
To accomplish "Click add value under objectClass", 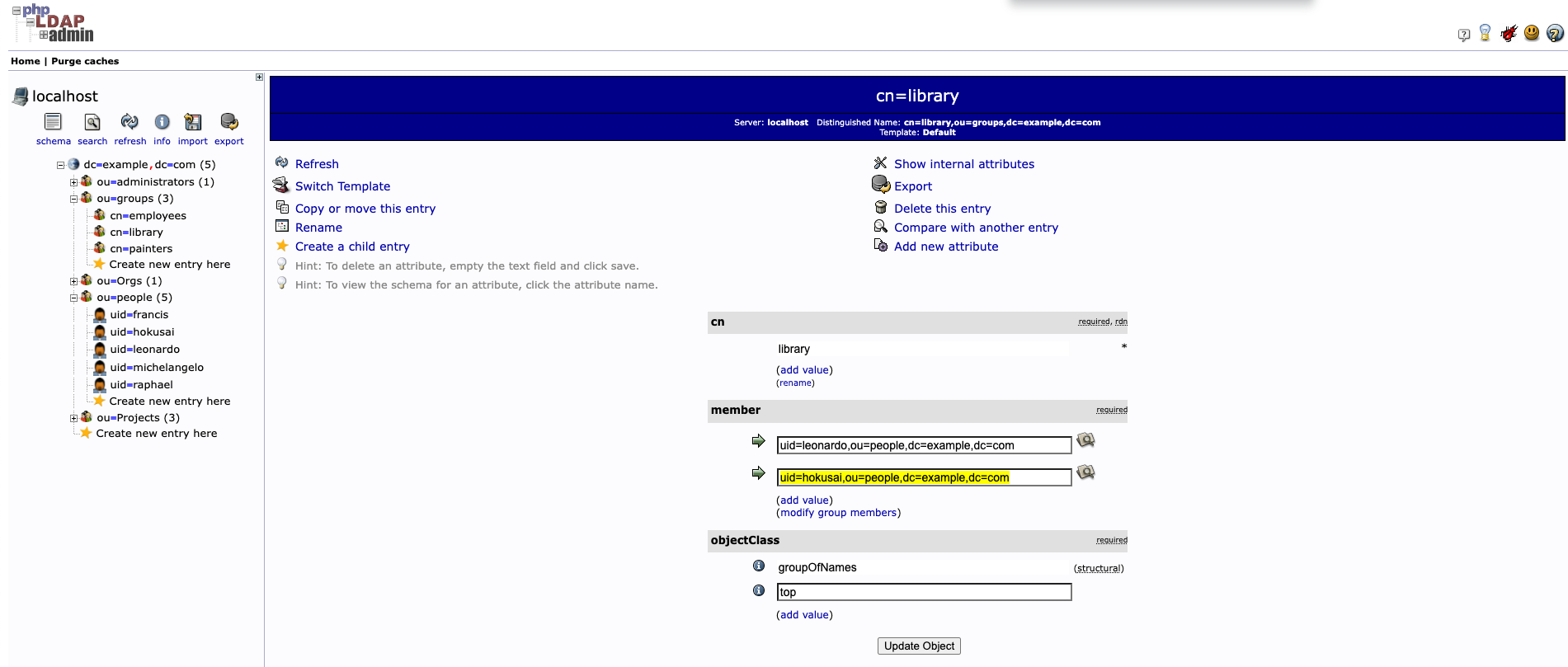I will pos(804,615).
